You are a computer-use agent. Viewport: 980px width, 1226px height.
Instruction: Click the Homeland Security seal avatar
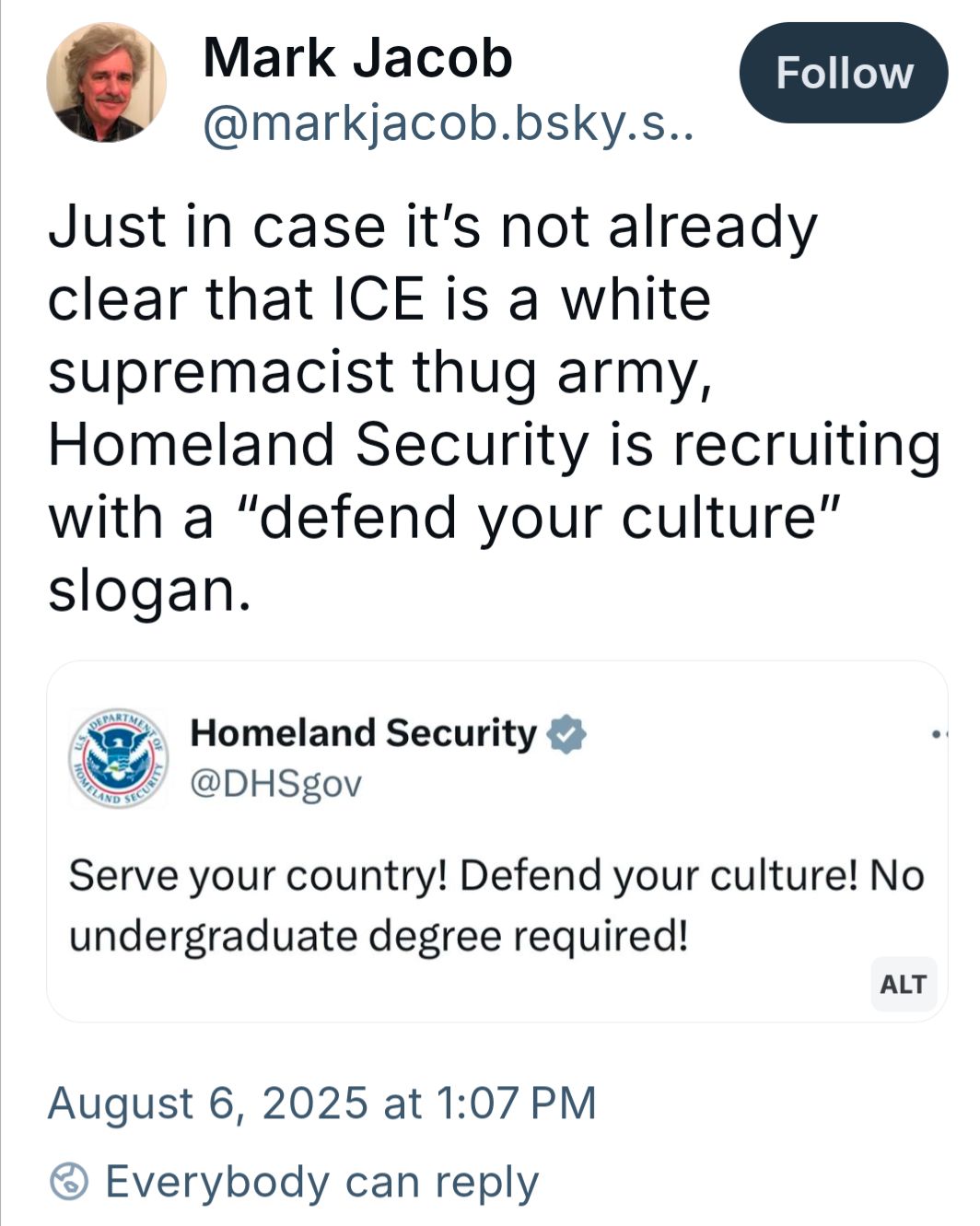(118, 758)
